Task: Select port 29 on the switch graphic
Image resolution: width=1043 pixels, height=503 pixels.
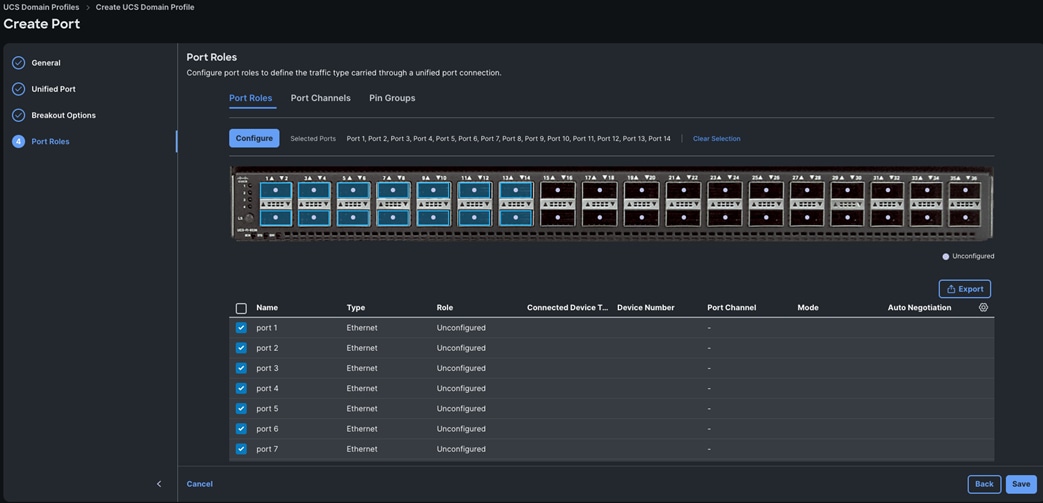Action: pos(847,190)
